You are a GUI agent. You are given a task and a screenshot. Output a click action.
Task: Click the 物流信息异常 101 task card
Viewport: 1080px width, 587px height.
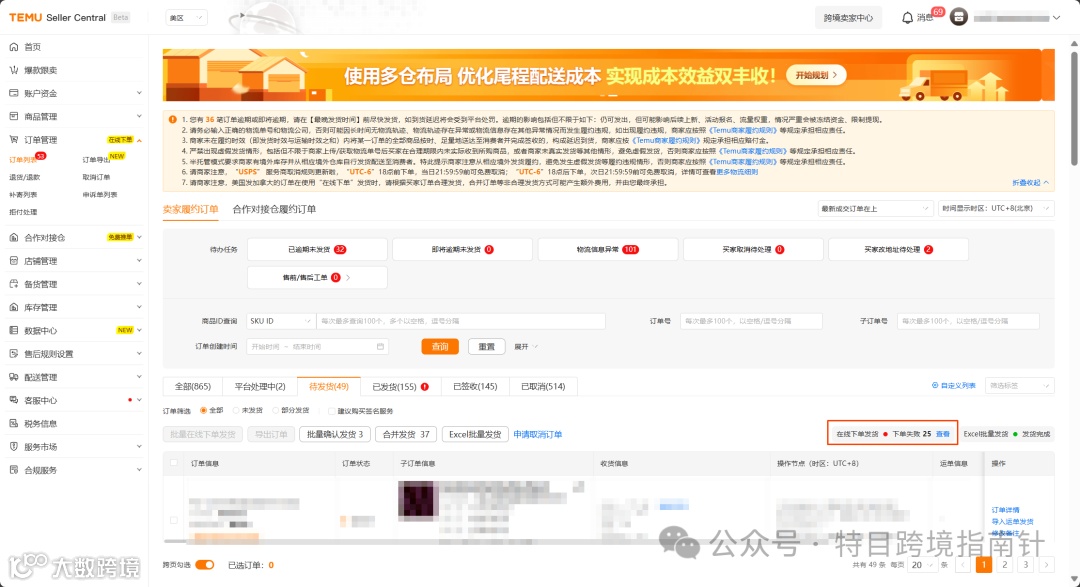click(608, 249)
